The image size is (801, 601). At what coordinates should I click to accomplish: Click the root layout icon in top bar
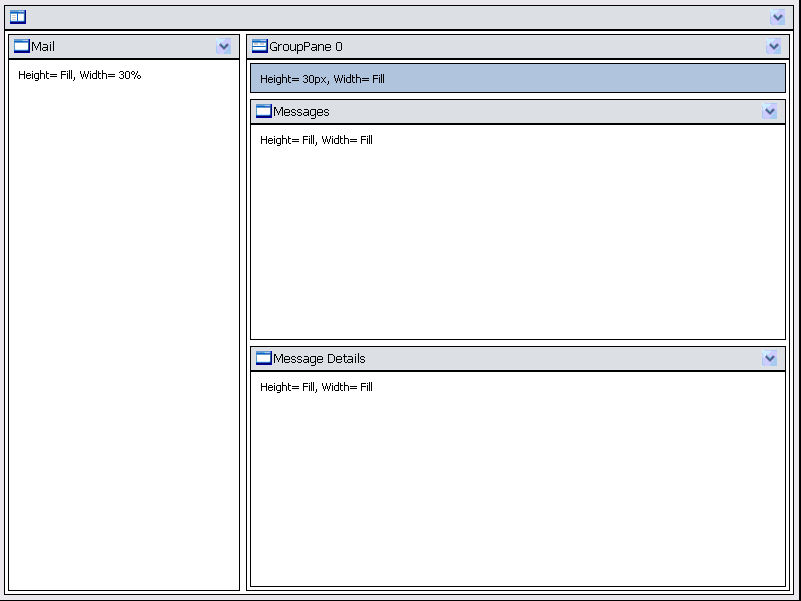tap(18, 17)
